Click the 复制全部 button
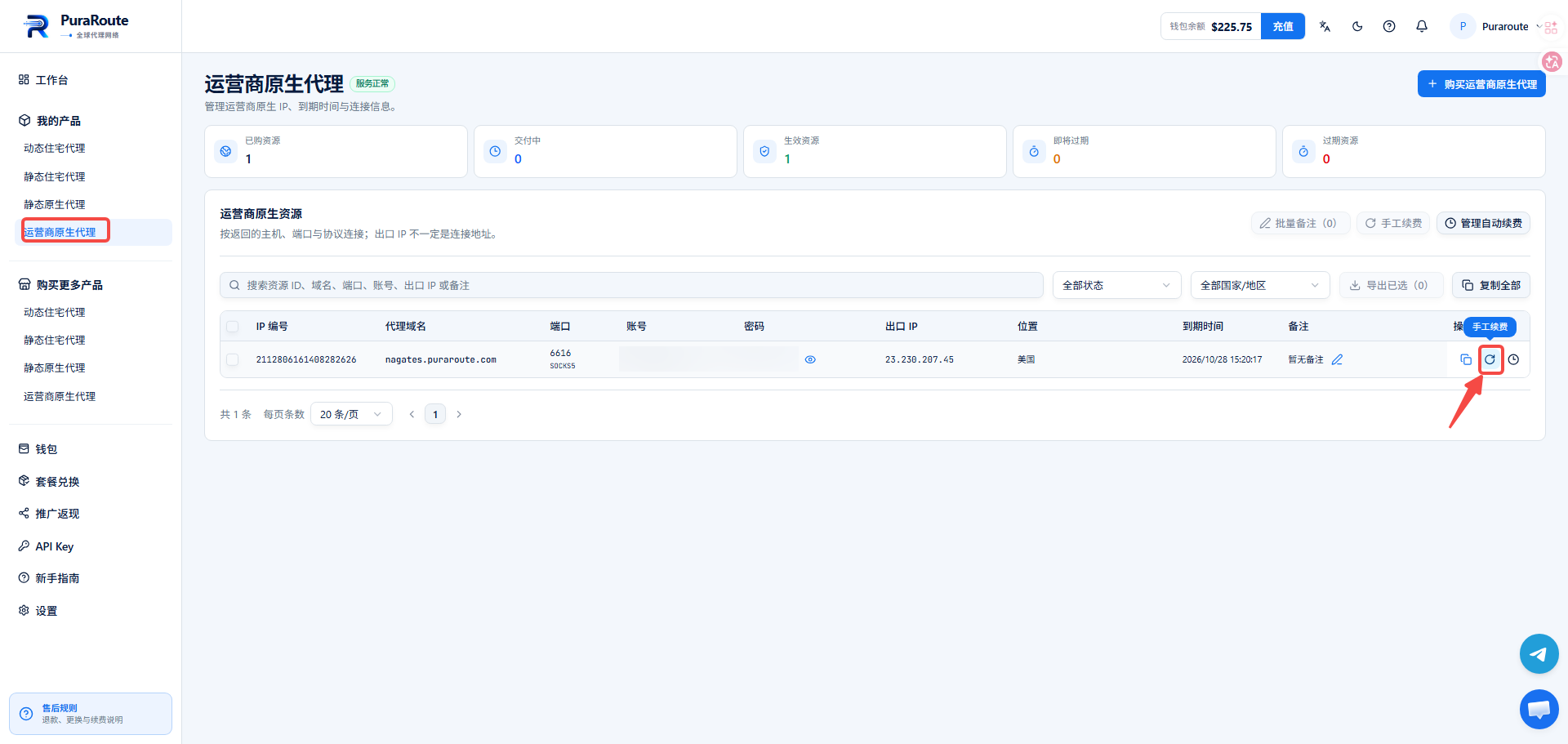 pyautogui.click(x=1491, y=285)
